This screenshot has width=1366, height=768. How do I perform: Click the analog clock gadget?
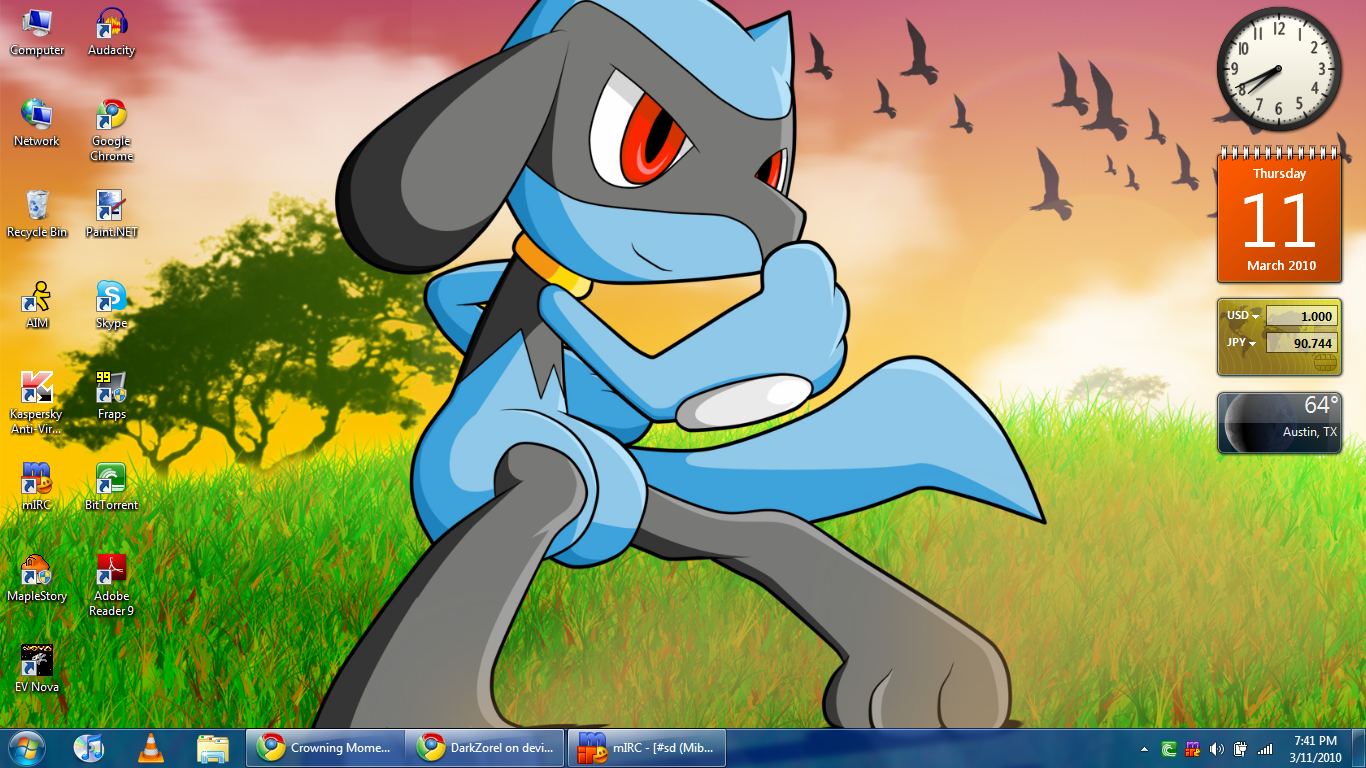tap(1279, 69)
